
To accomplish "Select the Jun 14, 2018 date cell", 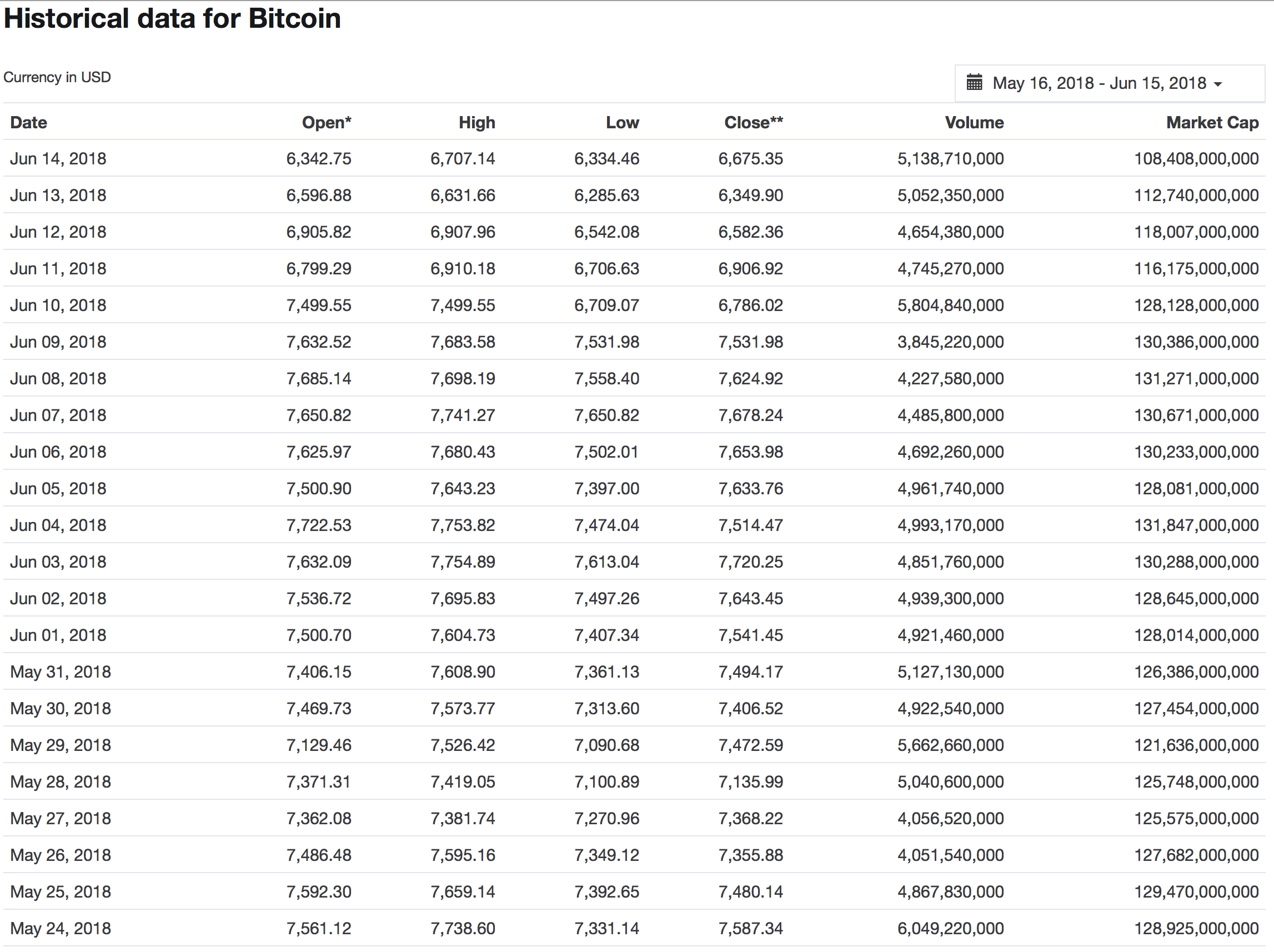I will tap(58, 158).
